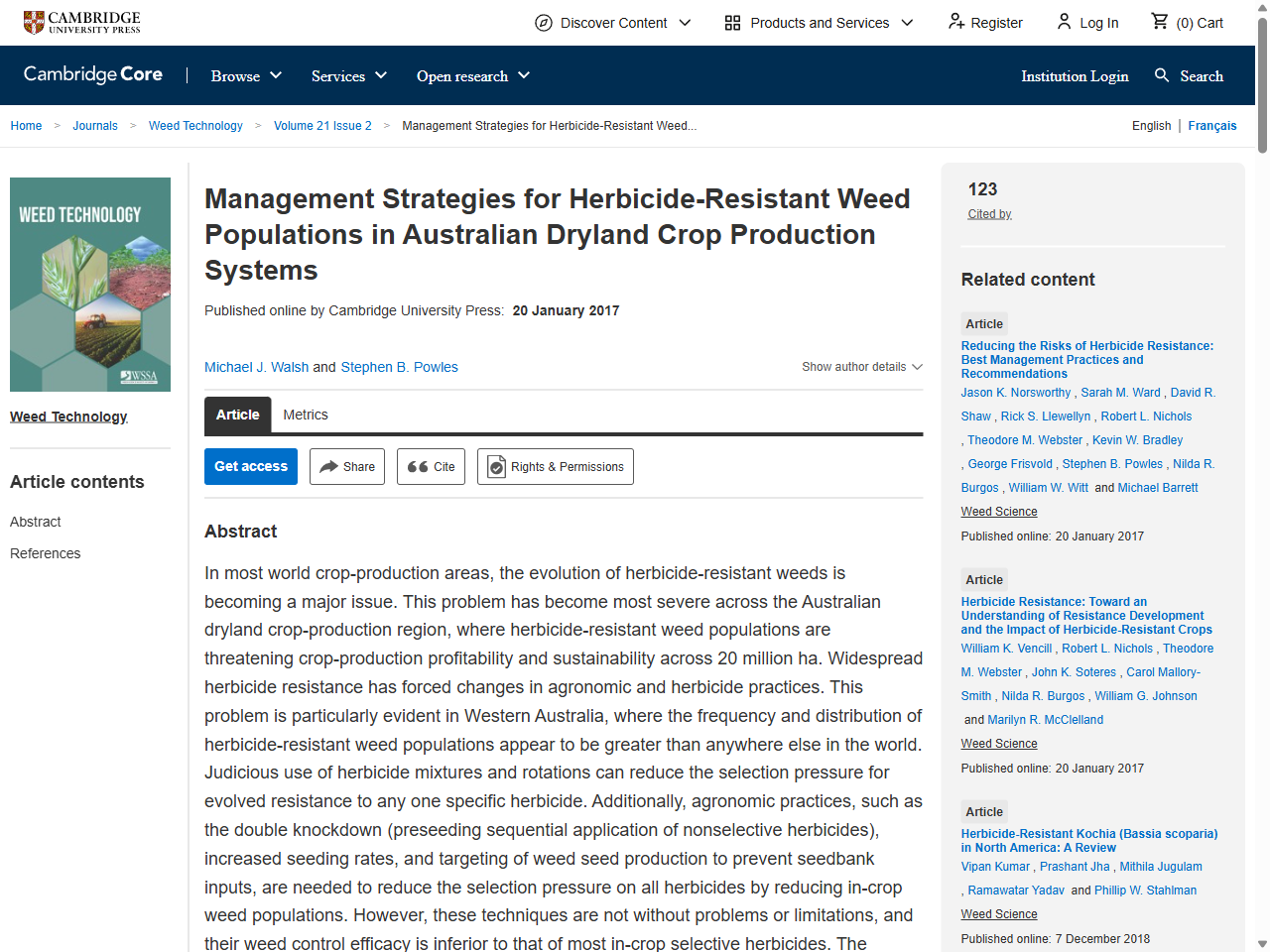Open the Discover Content dropdown
This screenshot has height=952, width=1270.
pos(612,23)
